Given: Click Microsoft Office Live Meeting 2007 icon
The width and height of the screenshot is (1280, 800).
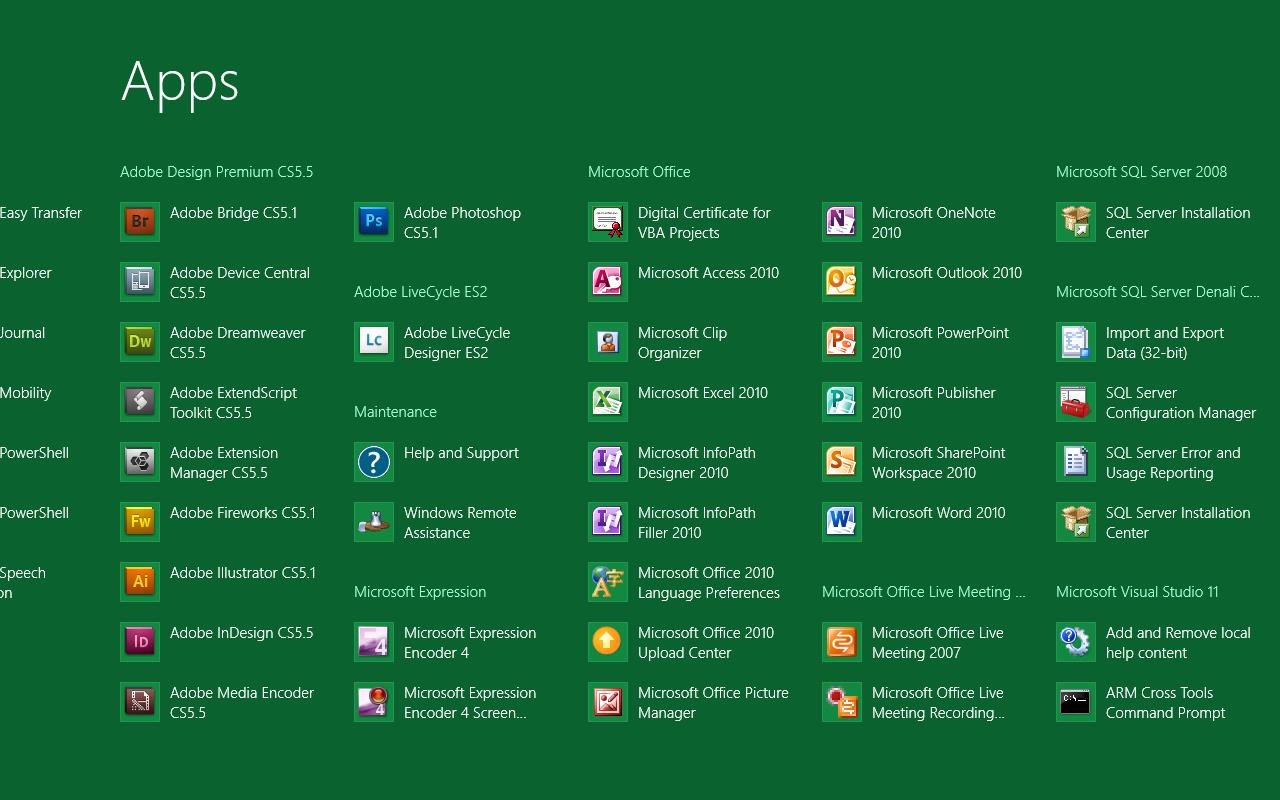Looking at the screenshot, I should point(842,642).
